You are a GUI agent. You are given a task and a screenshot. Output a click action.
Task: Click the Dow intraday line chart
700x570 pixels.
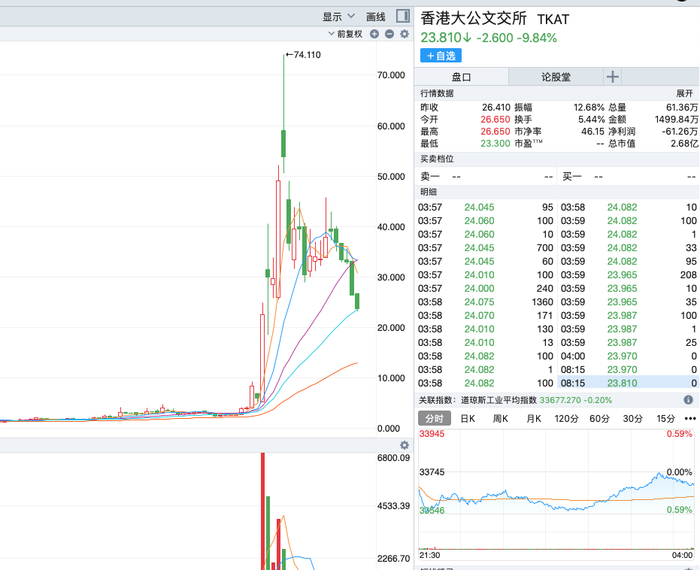556,493
